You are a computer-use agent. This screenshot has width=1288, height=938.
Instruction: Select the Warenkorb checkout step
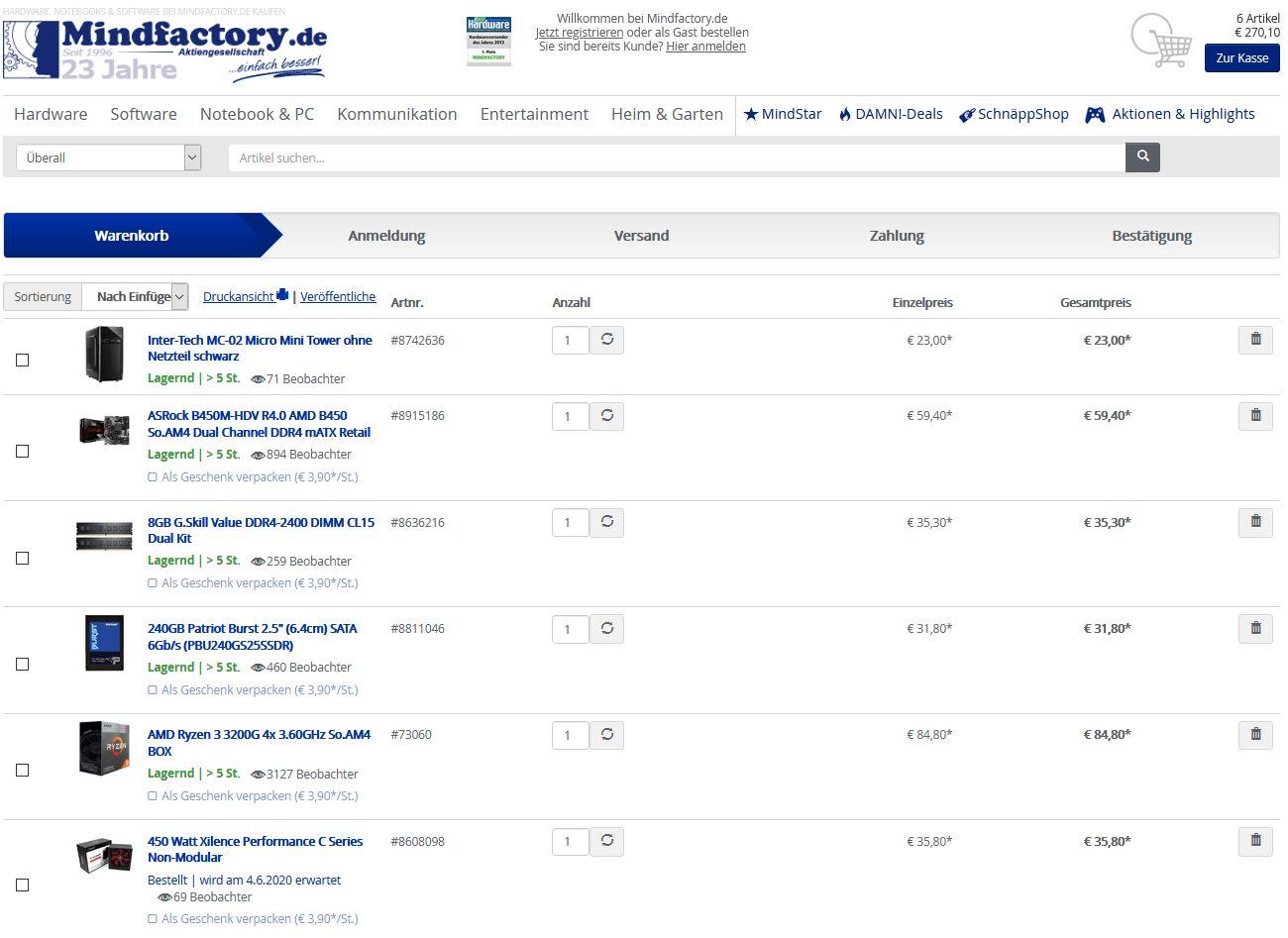pyautogui.click(x=132, y=236)
